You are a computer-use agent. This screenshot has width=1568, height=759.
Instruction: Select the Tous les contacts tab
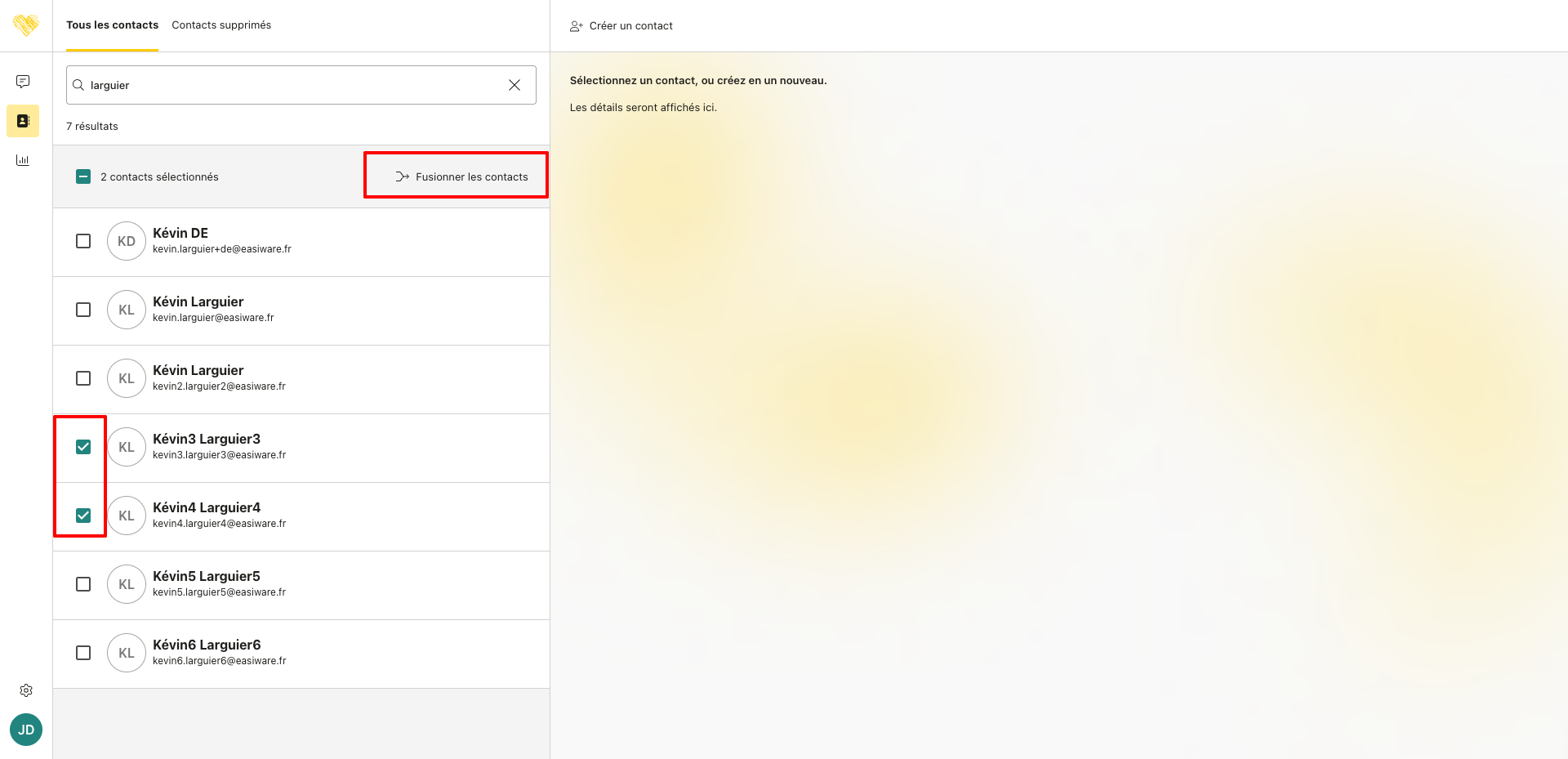112,25
